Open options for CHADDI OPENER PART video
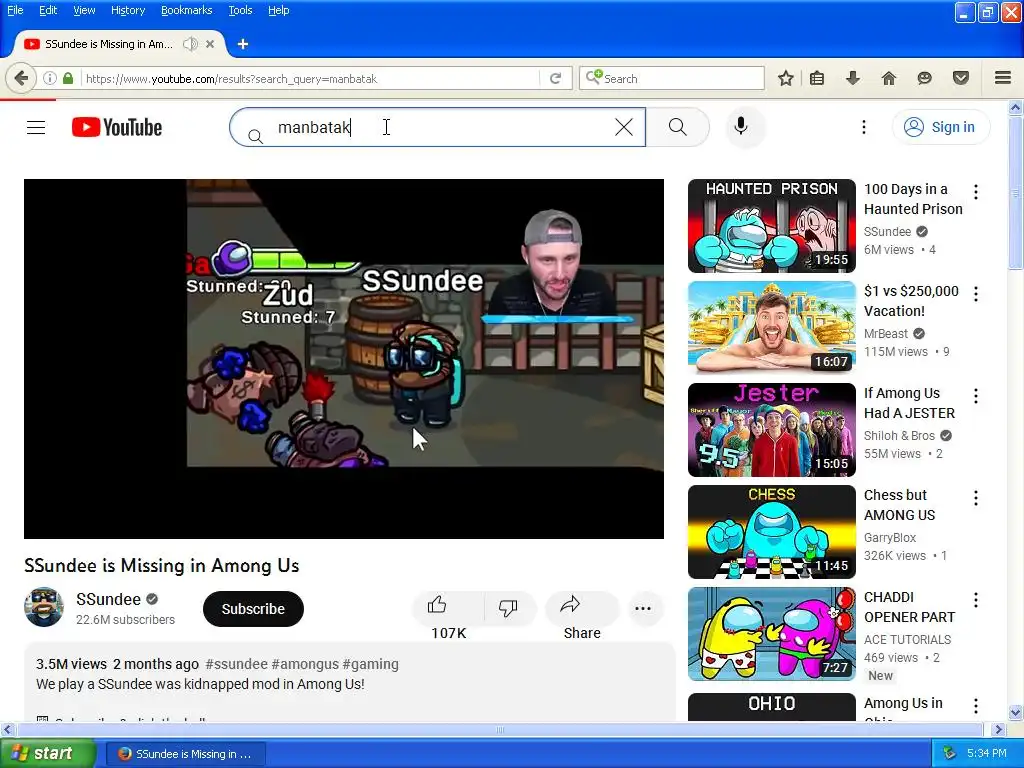Screen dimensions: 1024x768 (976, 600)
